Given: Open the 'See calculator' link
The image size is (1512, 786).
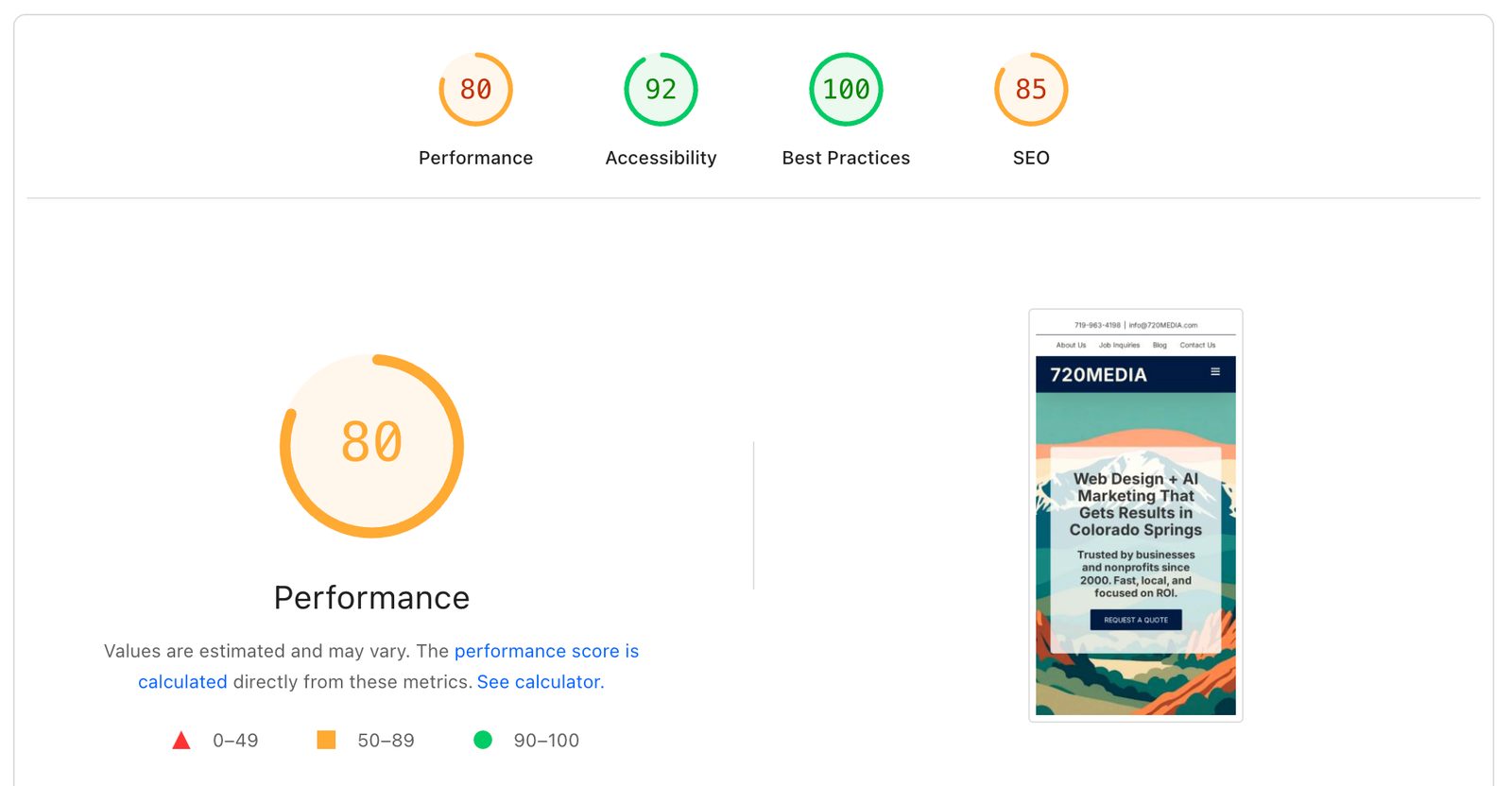Looking at the screenshot, I should tap(539, 682).
